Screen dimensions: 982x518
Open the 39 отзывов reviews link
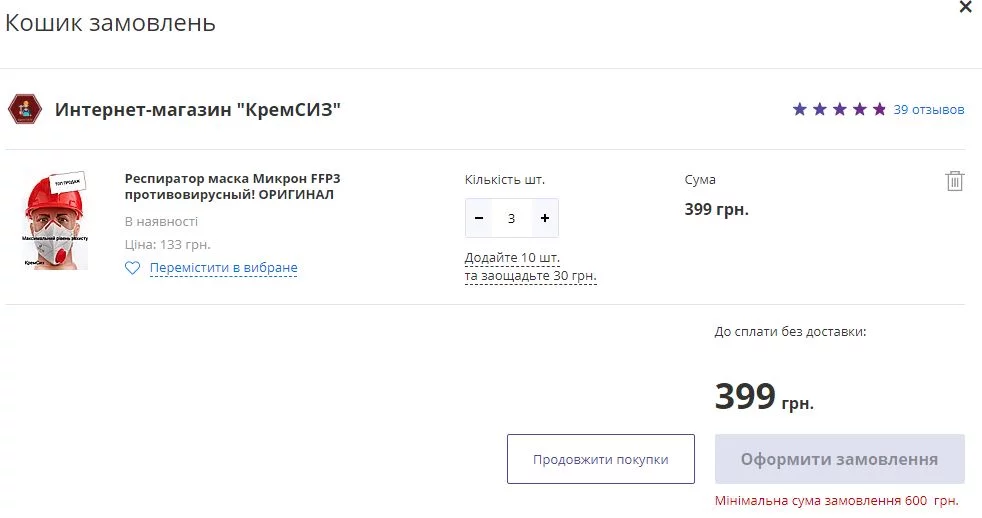[x=929, y=109]
